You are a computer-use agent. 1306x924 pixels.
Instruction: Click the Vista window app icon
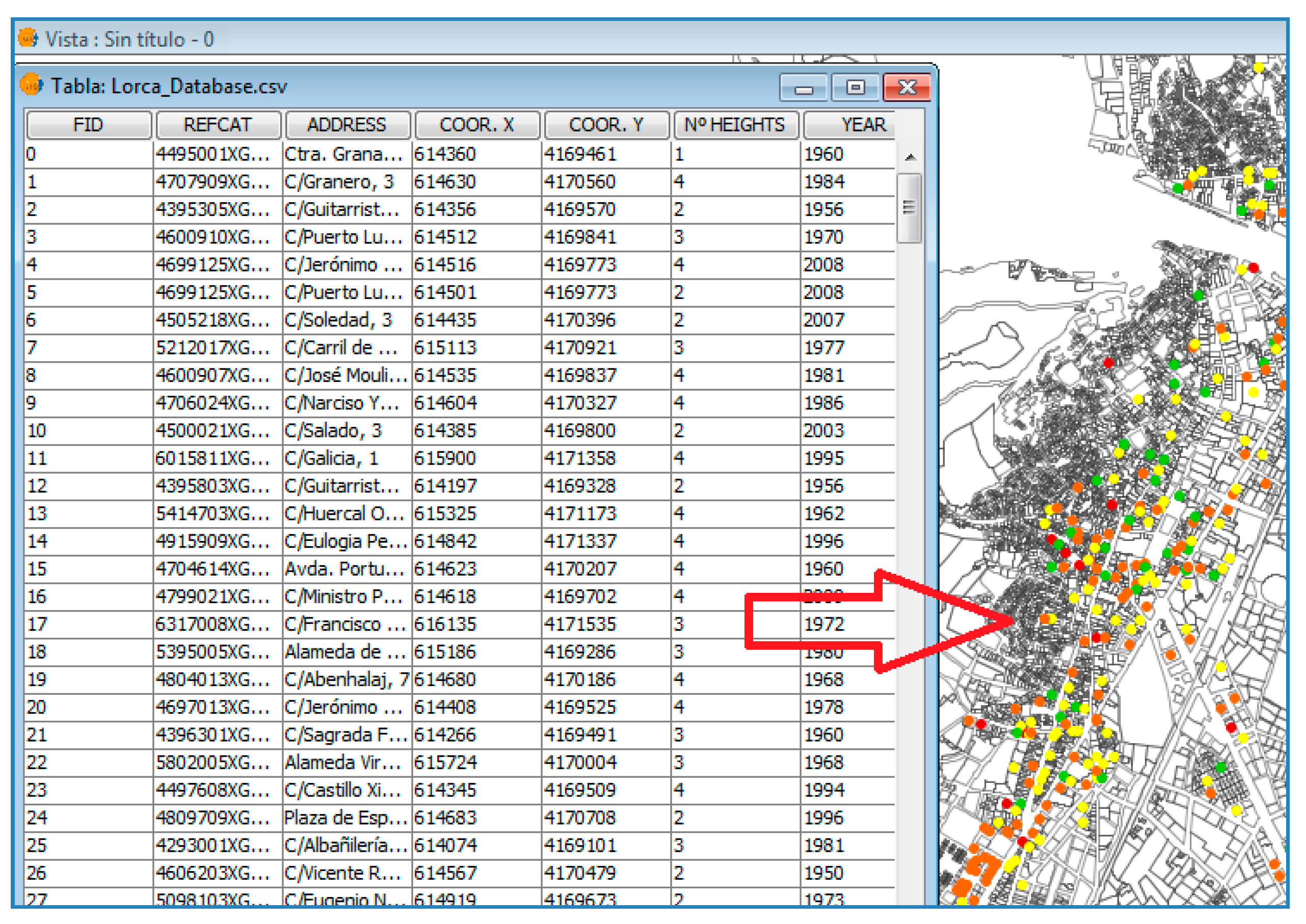pos(28,39)
